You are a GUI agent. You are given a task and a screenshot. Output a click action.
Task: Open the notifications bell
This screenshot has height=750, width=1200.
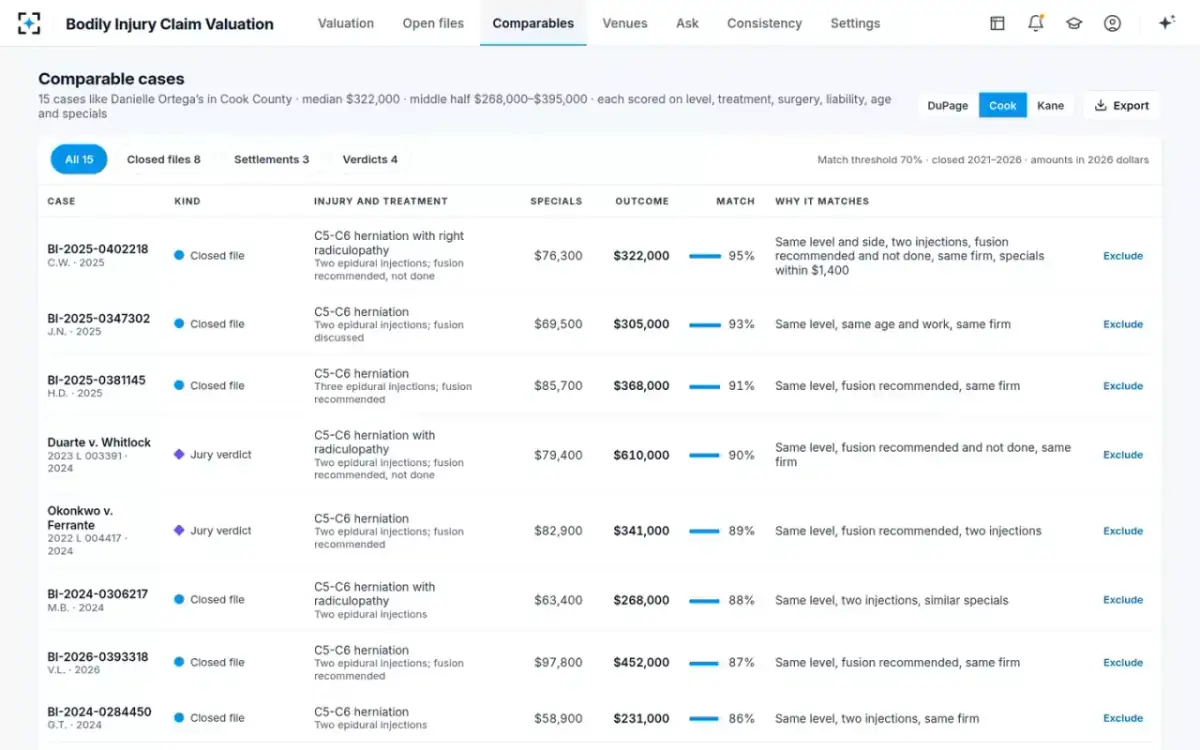tap(1035, 23)
